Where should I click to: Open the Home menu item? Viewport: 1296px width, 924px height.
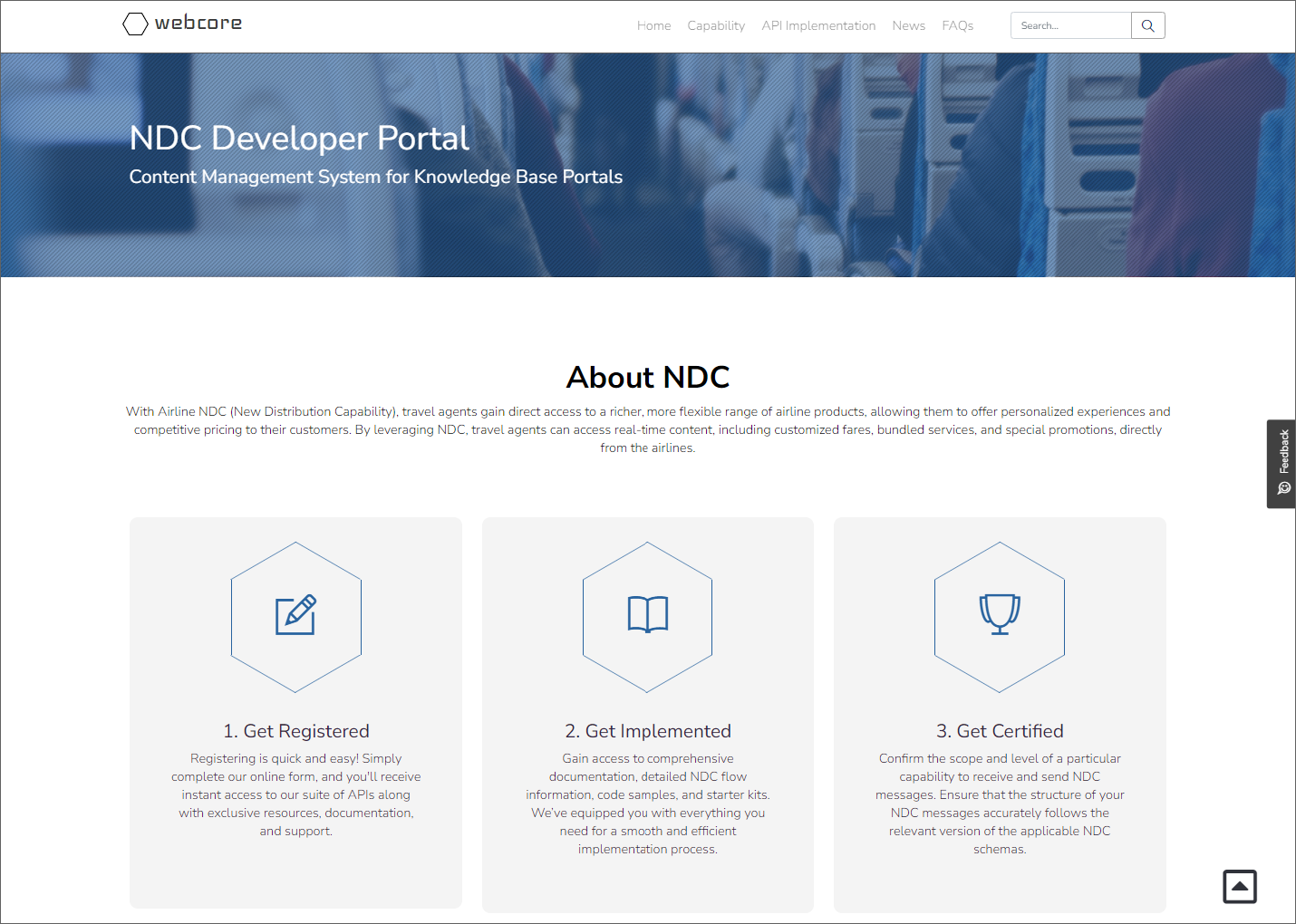[x=653, y=25]
